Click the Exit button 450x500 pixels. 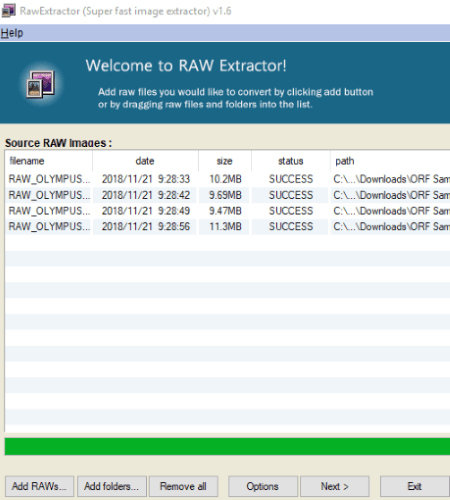pyautogui.click(x=415, y=486)
